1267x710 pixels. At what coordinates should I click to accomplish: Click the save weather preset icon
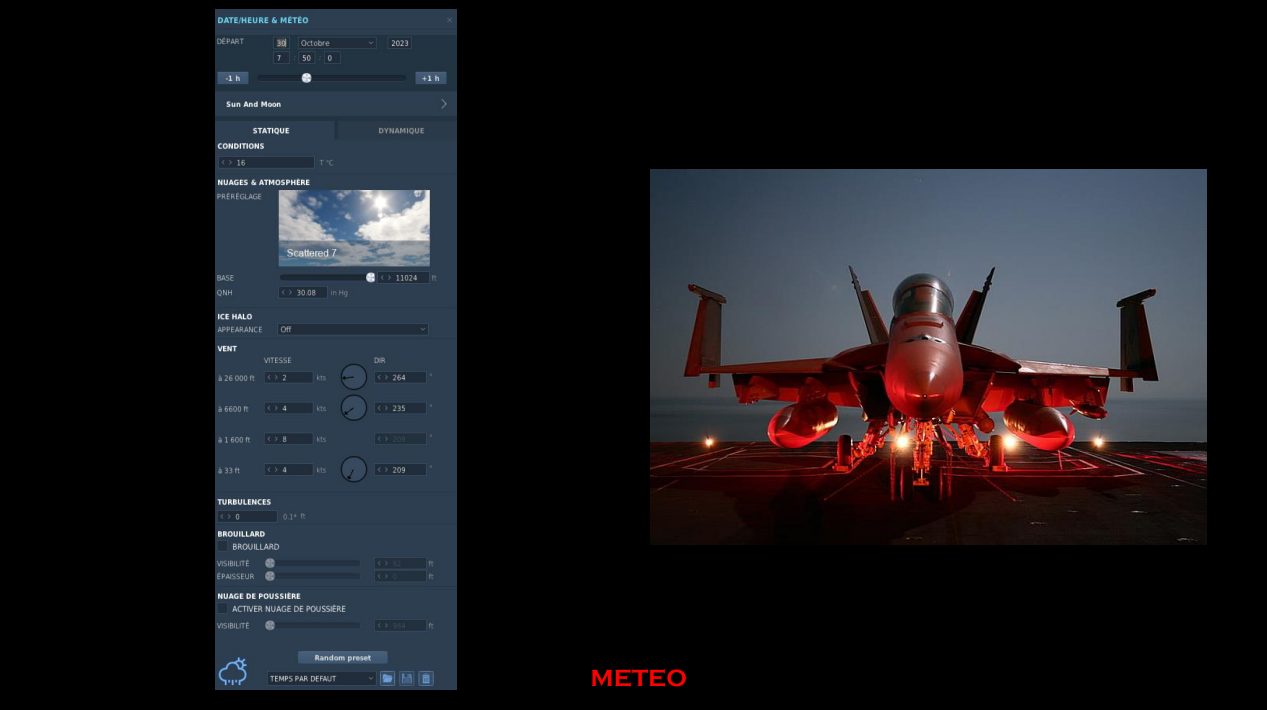407,678
